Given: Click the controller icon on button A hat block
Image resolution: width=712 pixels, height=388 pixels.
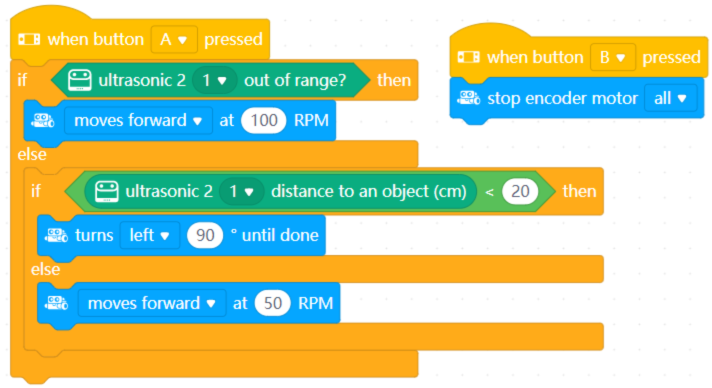Looking at the screenshot, I should (x=29, y=40).
